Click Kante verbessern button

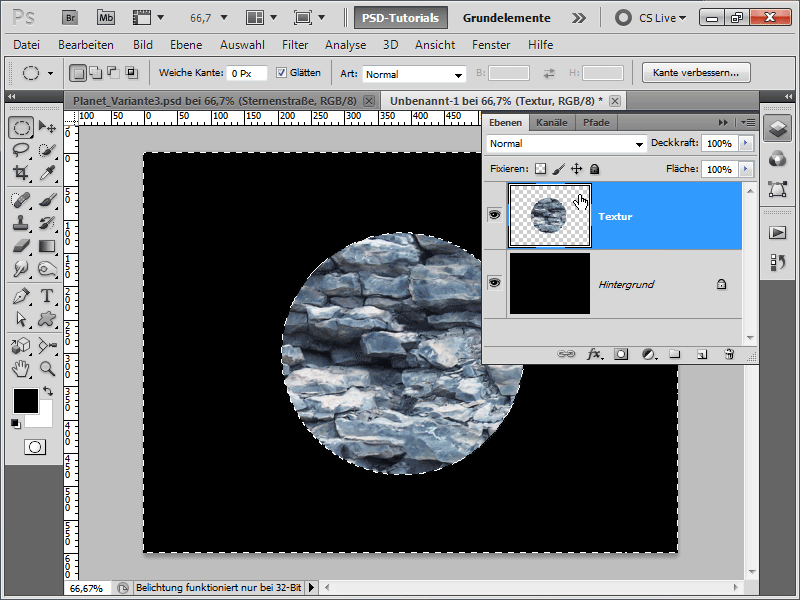pyautogui.click(x=696, y=72)
